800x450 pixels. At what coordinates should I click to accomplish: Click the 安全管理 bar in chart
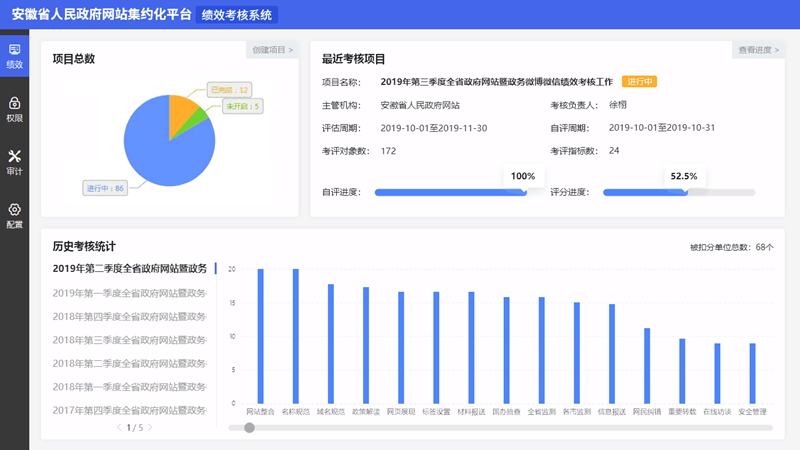[x=753, y=373]
